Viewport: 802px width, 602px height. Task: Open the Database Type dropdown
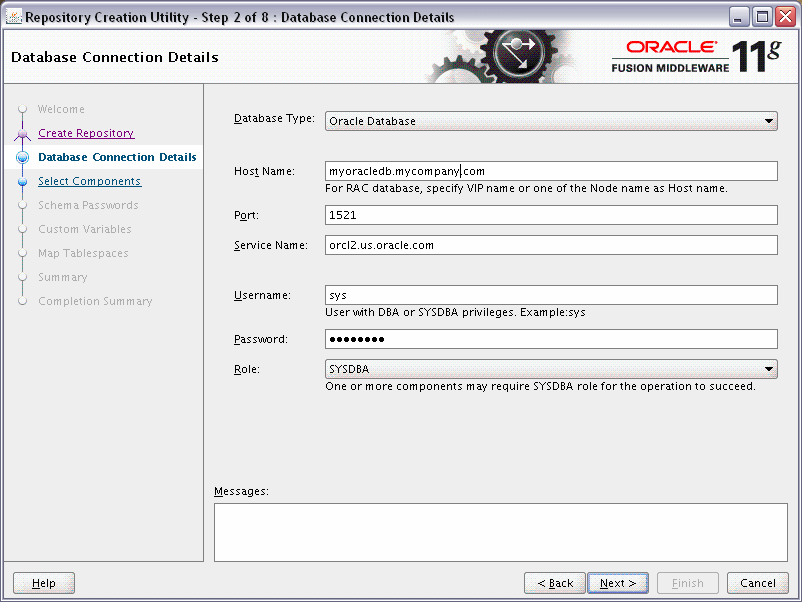pos(550,120)
